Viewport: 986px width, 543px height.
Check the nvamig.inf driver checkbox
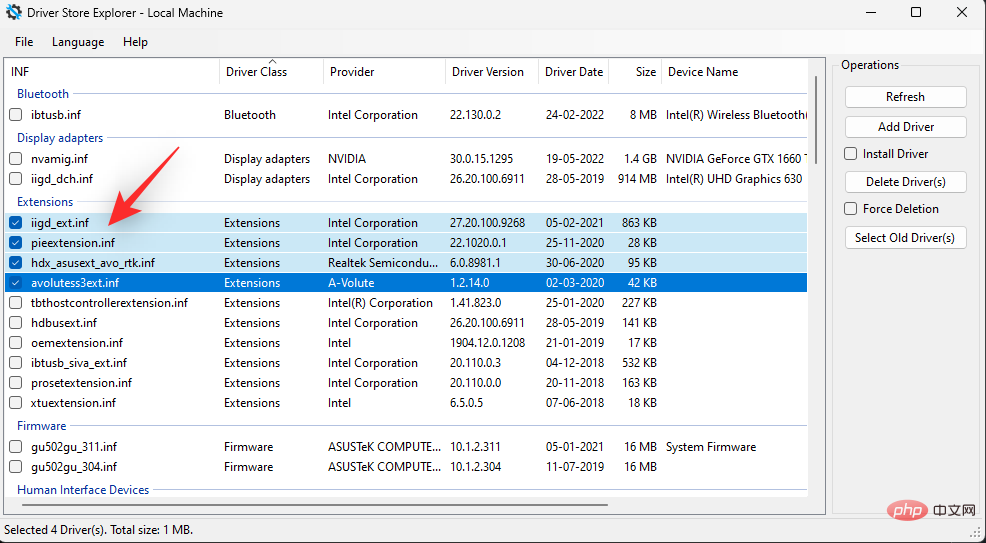pos(16,159)
